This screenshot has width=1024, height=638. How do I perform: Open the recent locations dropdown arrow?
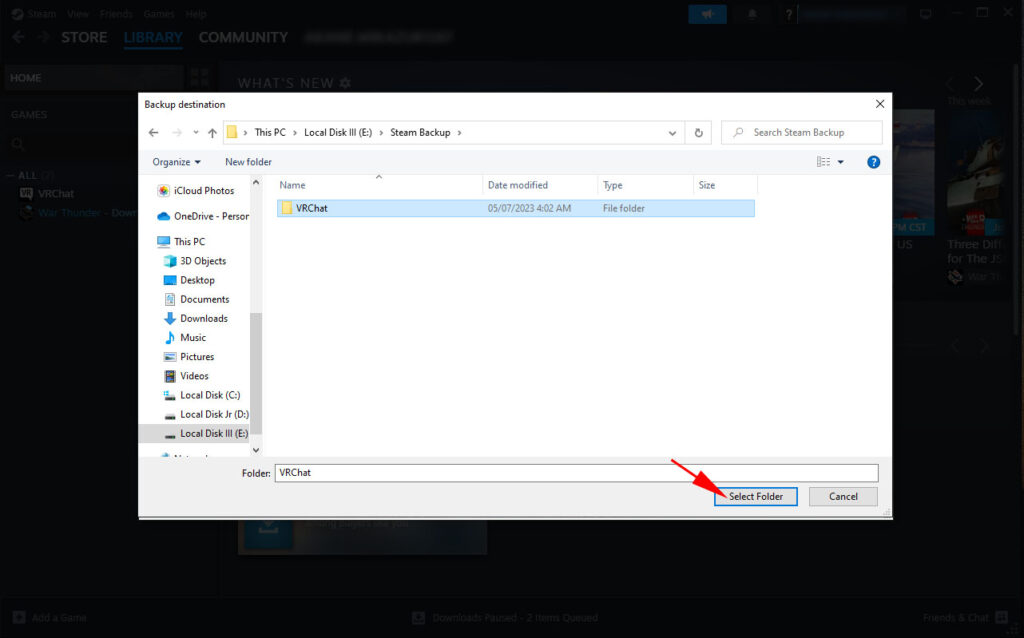click(195, 133)
